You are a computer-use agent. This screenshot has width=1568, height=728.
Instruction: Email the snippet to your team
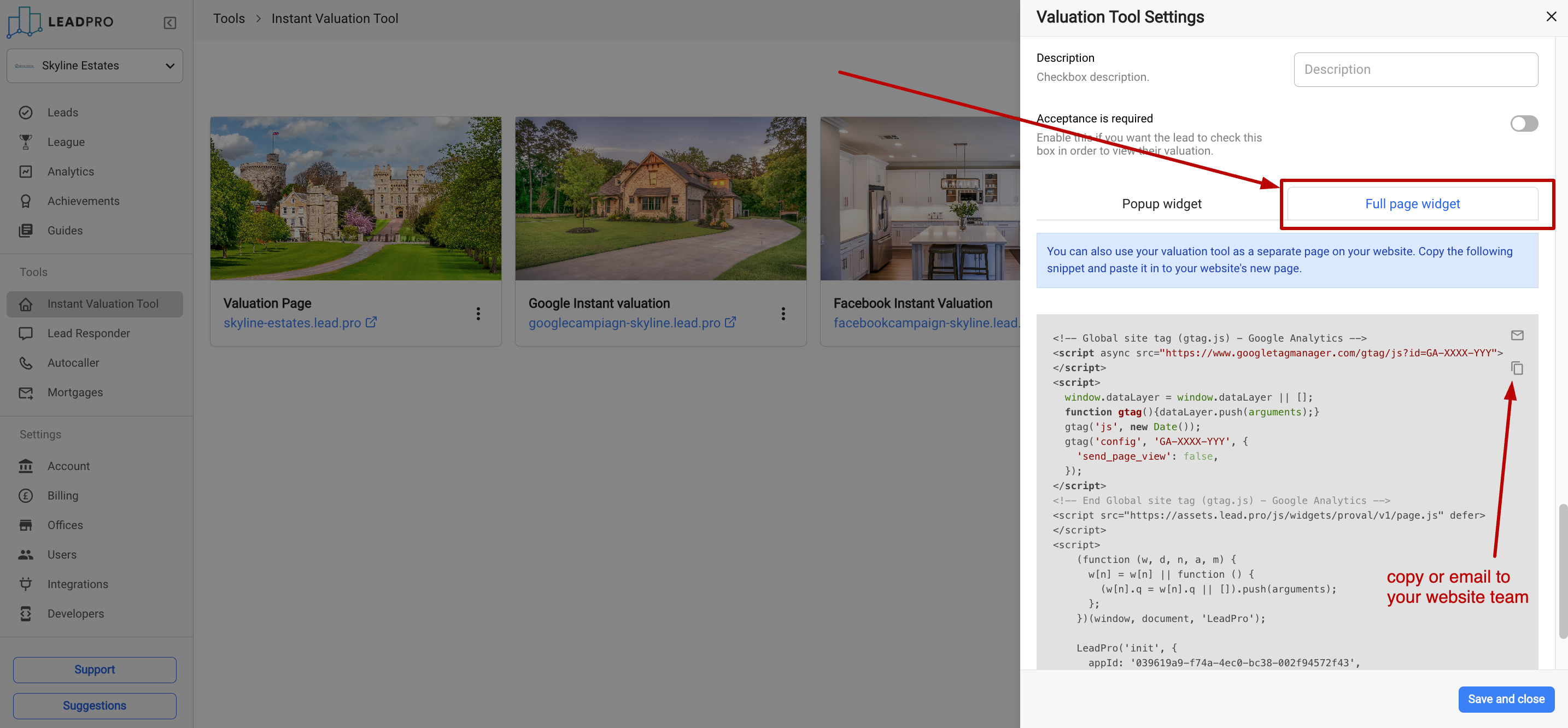[1517, 335]
